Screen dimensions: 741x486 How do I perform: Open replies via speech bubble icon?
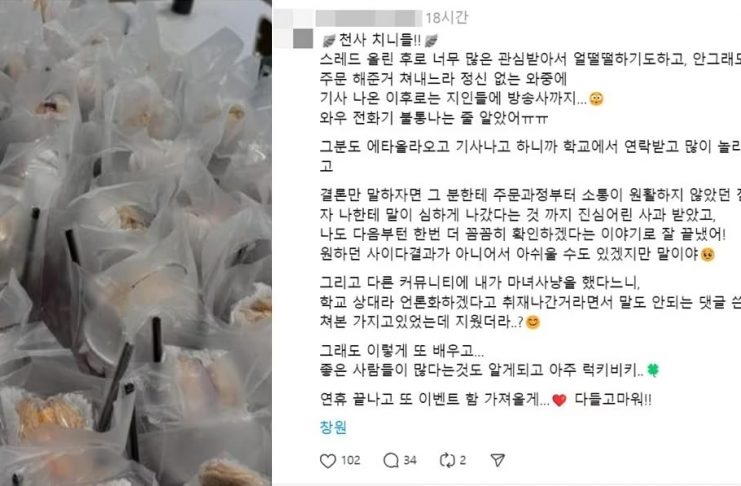(391, 460)
